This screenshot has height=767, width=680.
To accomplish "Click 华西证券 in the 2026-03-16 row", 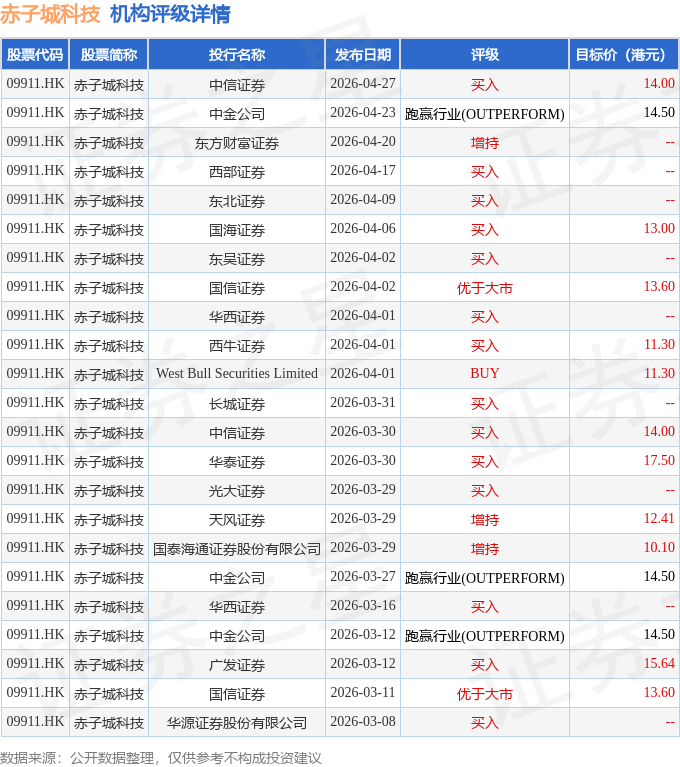I will click(237, 607).
